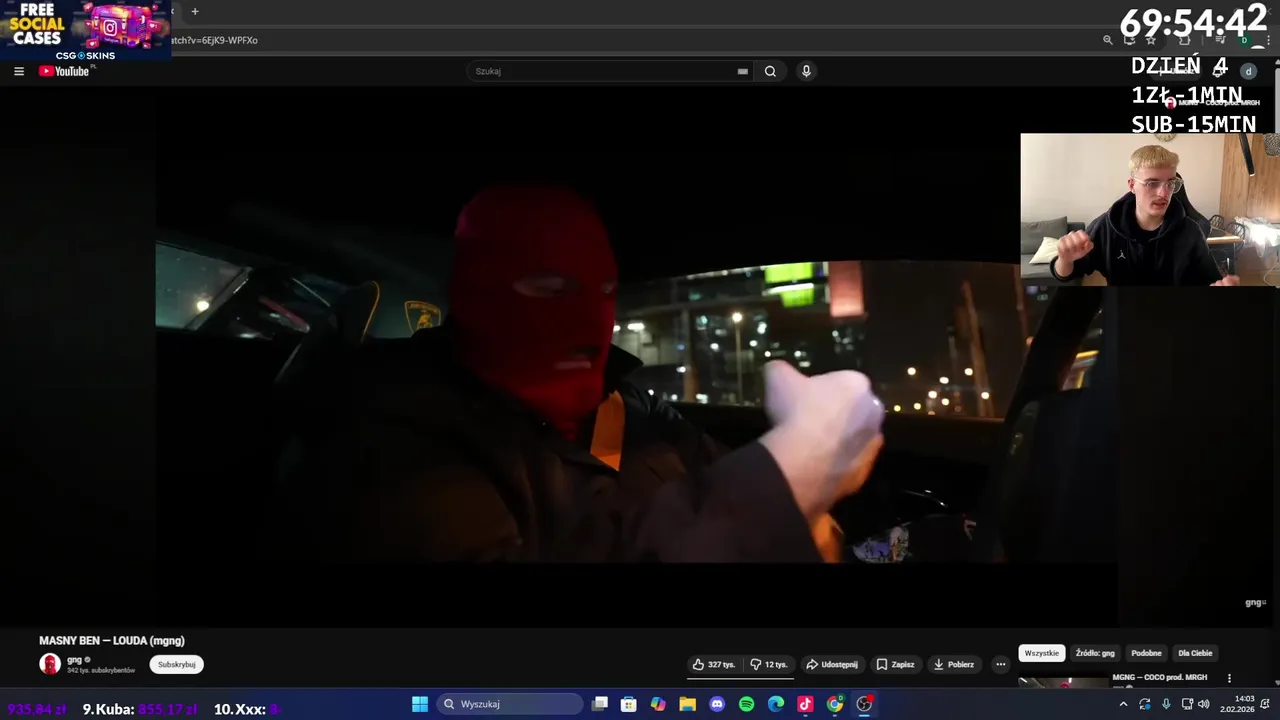The height and width of the screenshot is (720, 1280).
Task: Open Task View from the taskbar
Action: click(600, 704)
